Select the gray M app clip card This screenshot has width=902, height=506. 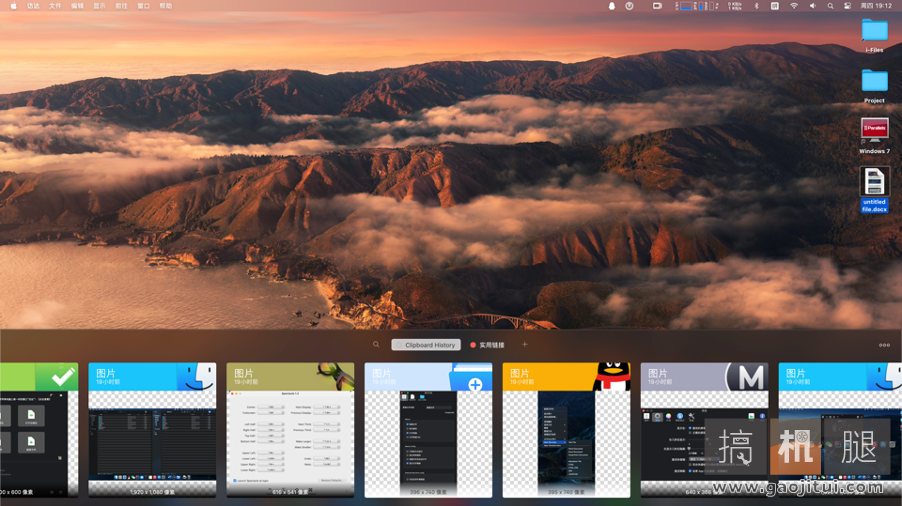pyautogui.click(x=705, y=430)
